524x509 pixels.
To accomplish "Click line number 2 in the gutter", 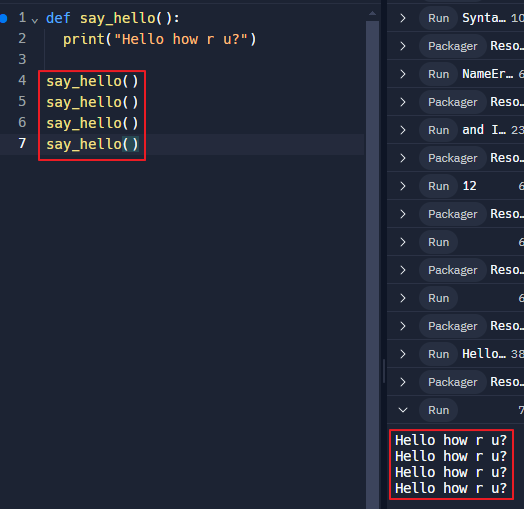I will (x=22, y=39).
